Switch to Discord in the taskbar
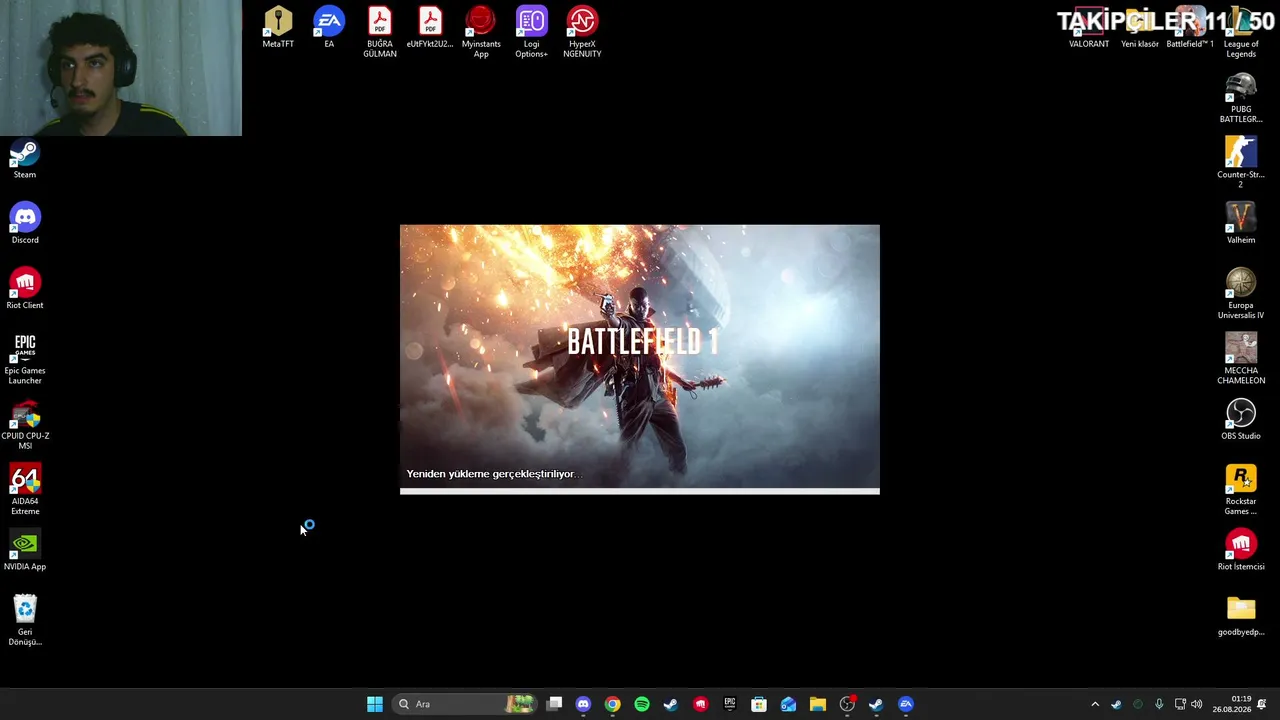Screen dimensions: 1280x720 pos(584,704)
